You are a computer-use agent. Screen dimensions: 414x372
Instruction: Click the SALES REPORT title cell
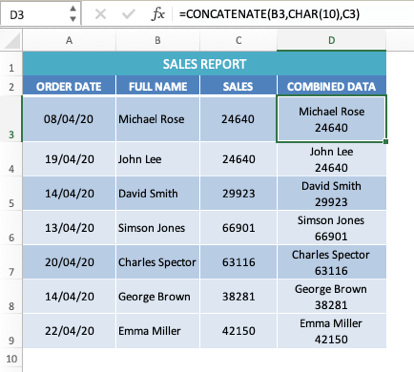[x=204, y=64]
